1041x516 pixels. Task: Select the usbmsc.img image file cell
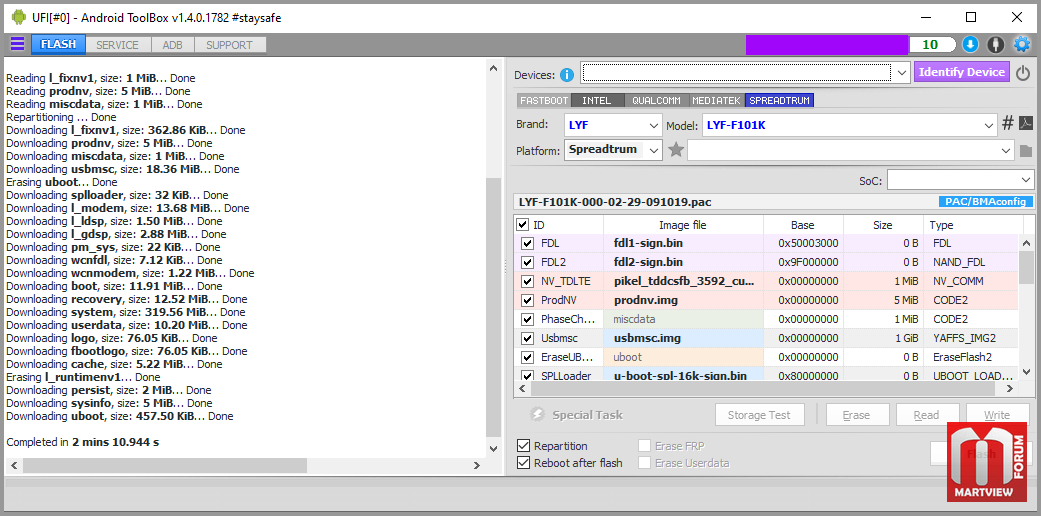click(x=683, y=338)
